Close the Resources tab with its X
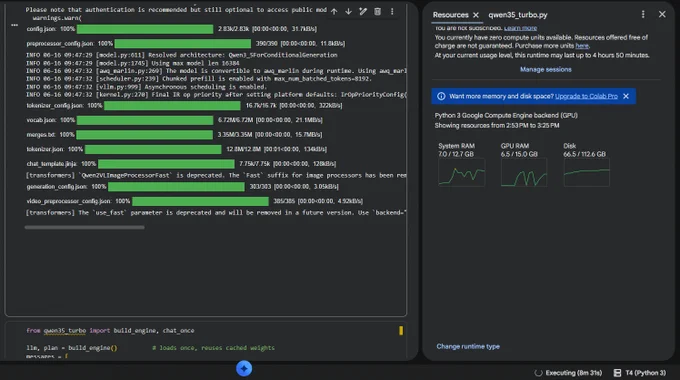The image size is (680, 380). click(476, 15)
